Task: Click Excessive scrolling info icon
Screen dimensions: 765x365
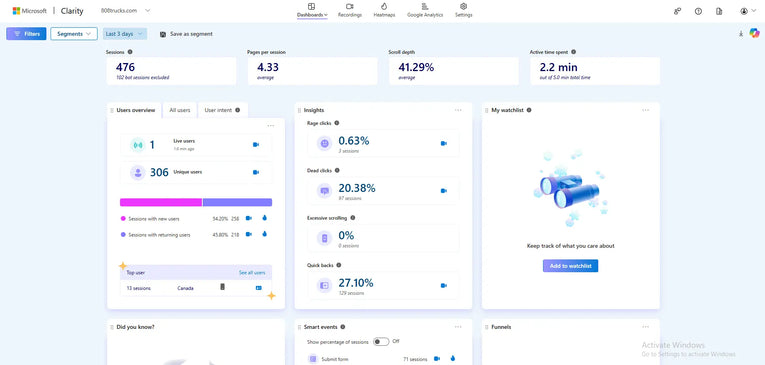Action: coord(353,218)
